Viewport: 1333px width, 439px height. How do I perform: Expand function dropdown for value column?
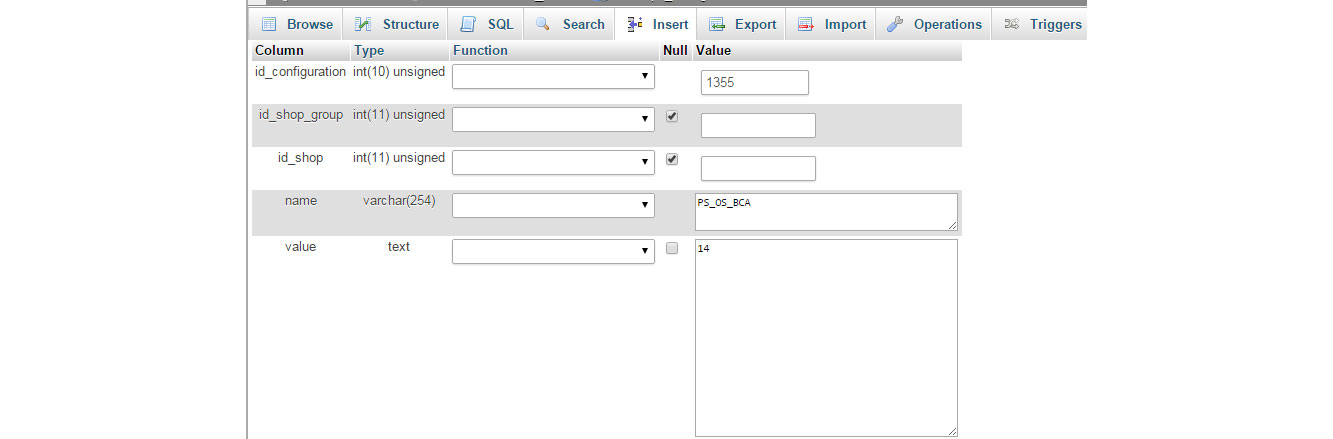(553, 251)
